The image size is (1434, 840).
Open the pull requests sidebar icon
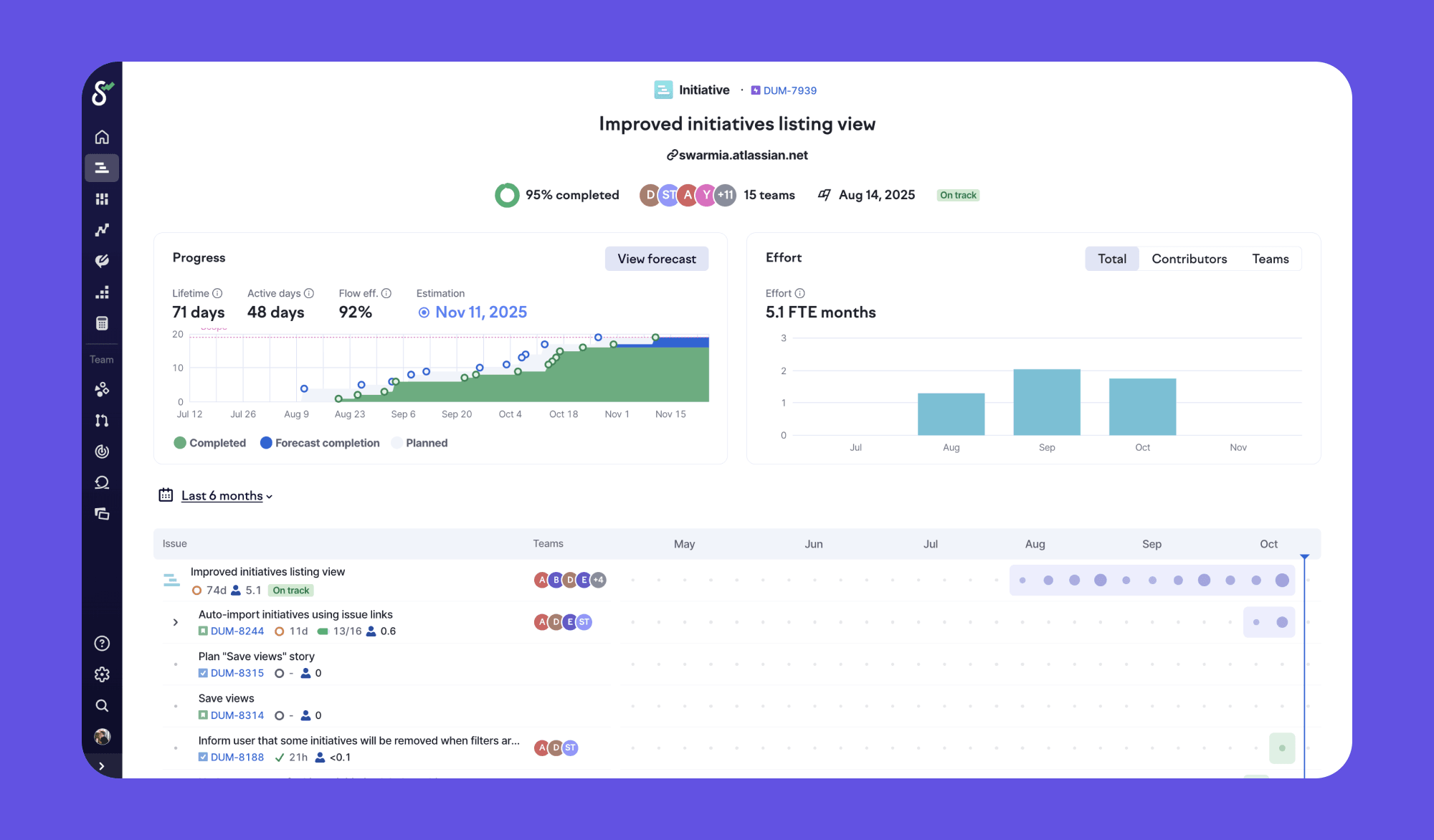[102, 421]
